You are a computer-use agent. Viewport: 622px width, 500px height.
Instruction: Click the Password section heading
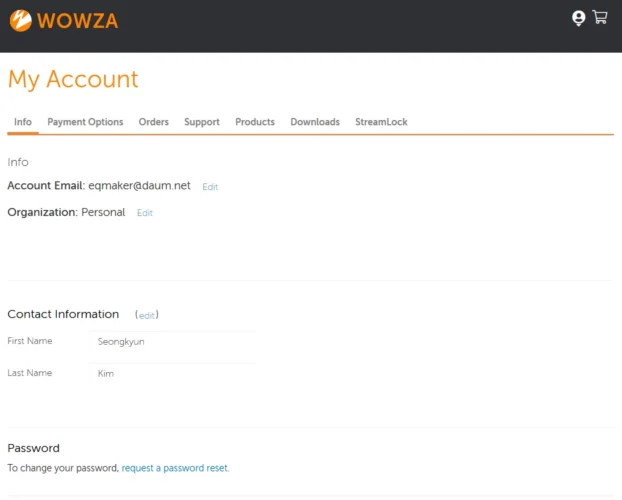[34, 448]
